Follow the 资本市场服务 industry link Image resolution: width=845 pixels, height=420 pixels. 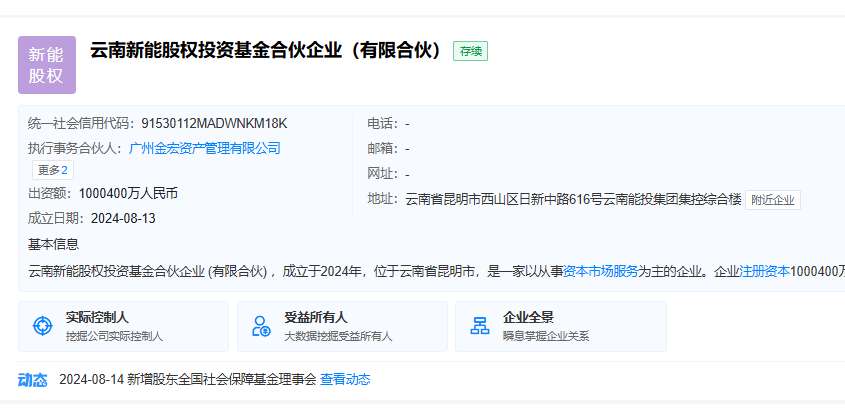click(x=601, y=270)
